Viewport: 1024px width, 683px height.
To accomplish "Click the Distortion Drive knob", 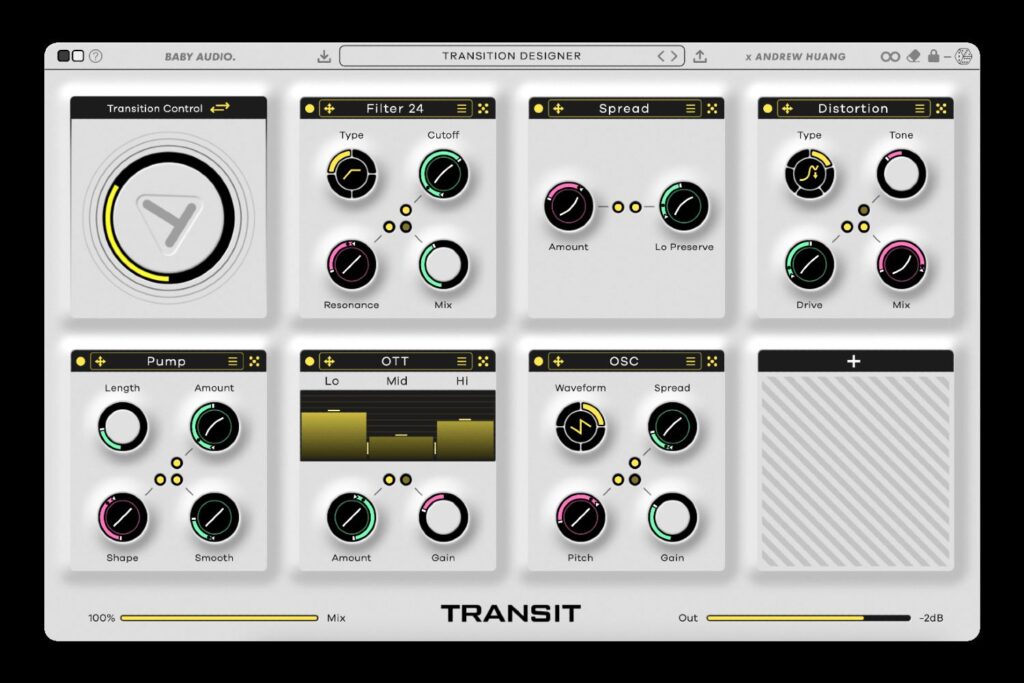I will (x=810, y=264).
